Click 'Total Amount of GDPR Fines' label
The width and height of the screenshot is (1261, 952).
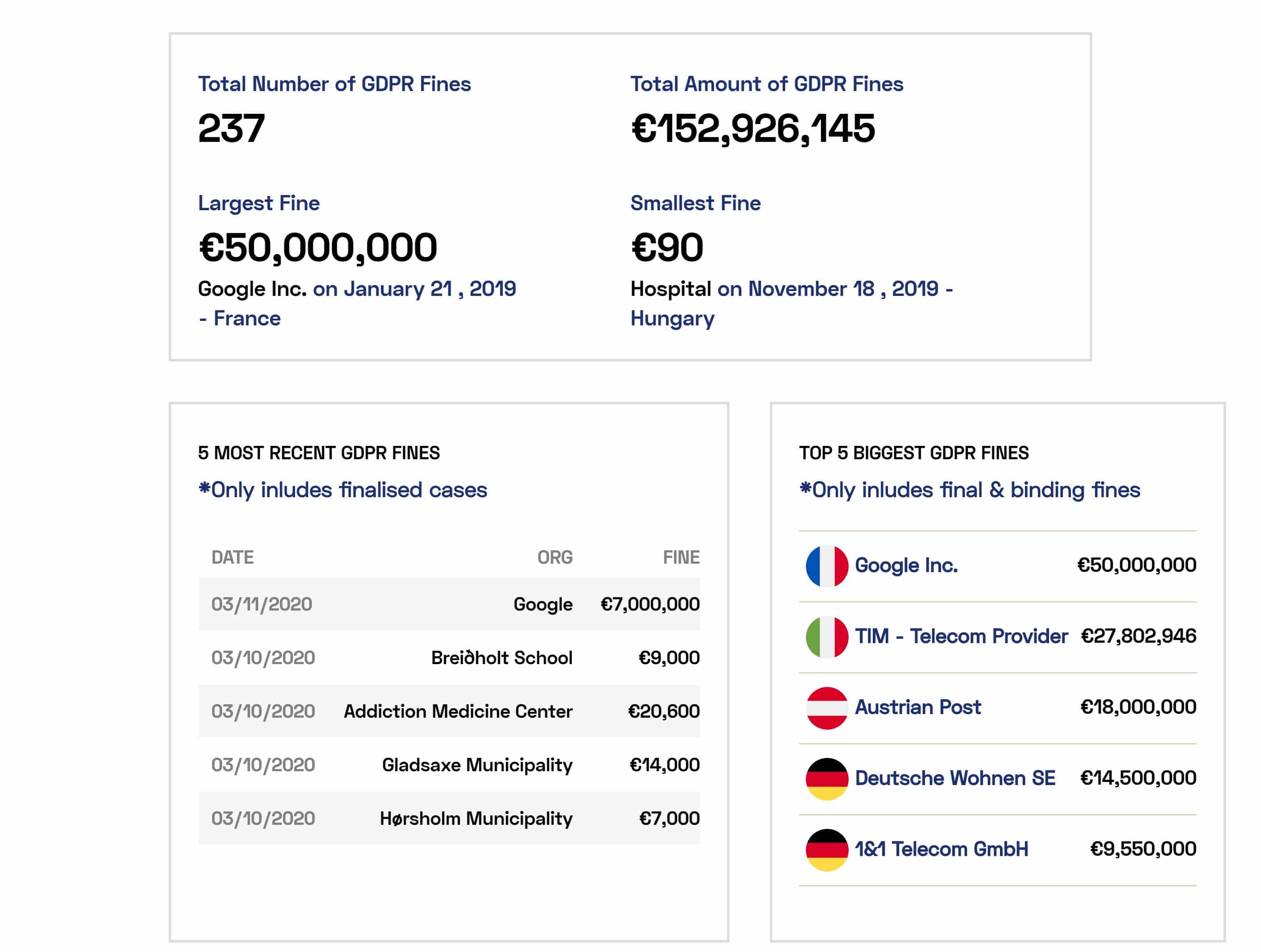[x=767, y=84]
